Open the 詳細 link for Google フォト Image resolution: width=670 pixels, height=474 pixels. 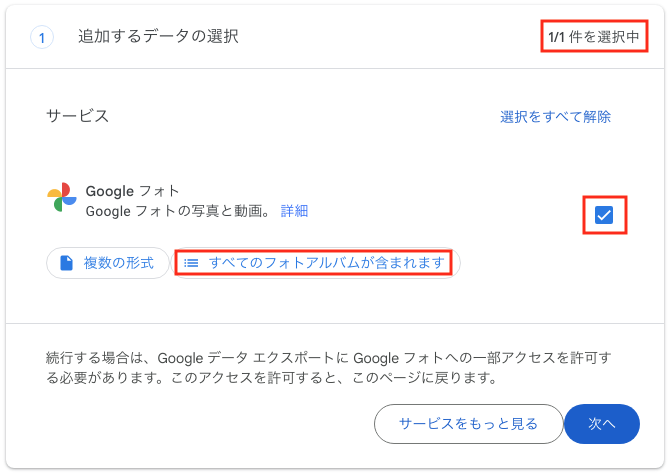[294, 211]
